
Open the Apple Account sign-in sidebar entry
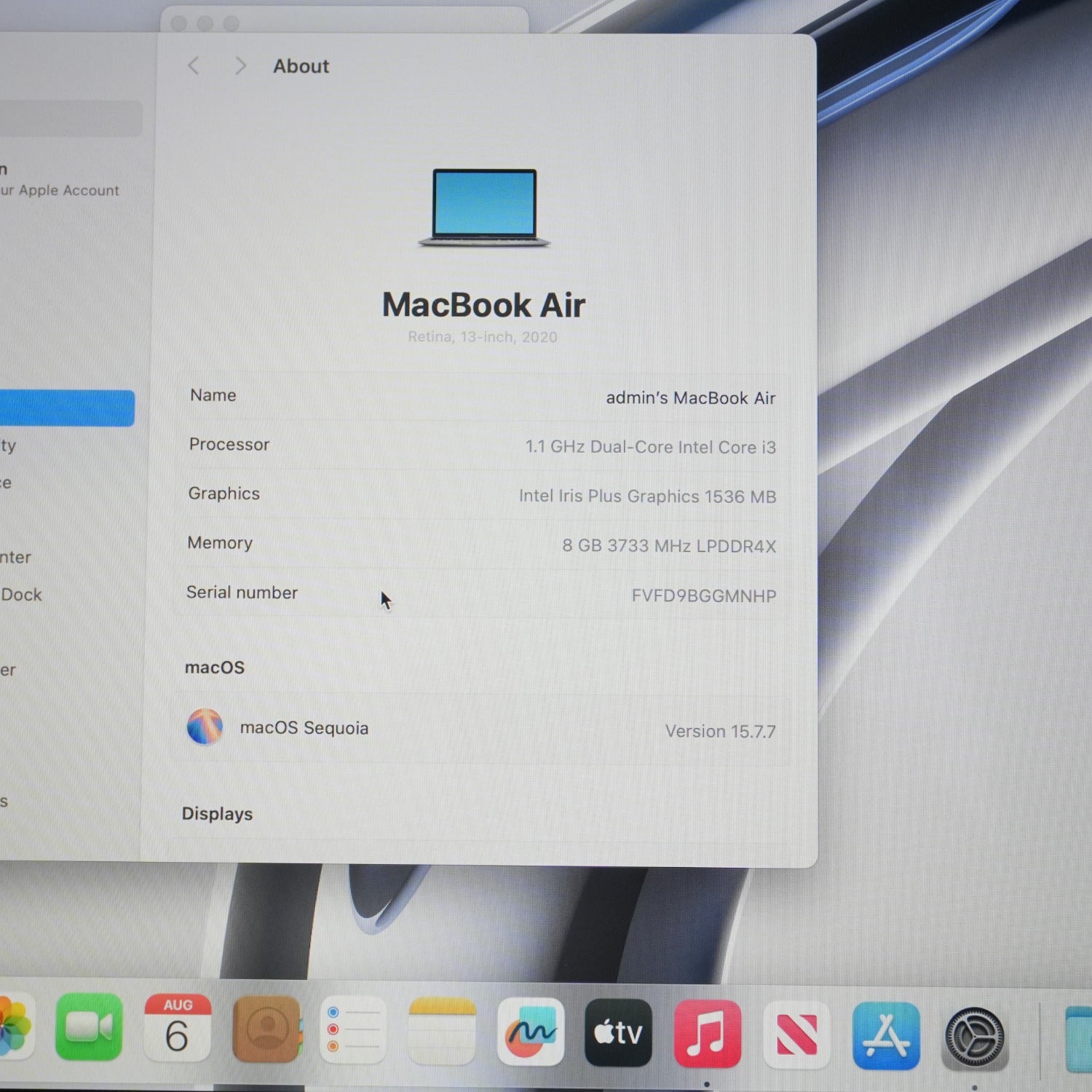[60, 181]
